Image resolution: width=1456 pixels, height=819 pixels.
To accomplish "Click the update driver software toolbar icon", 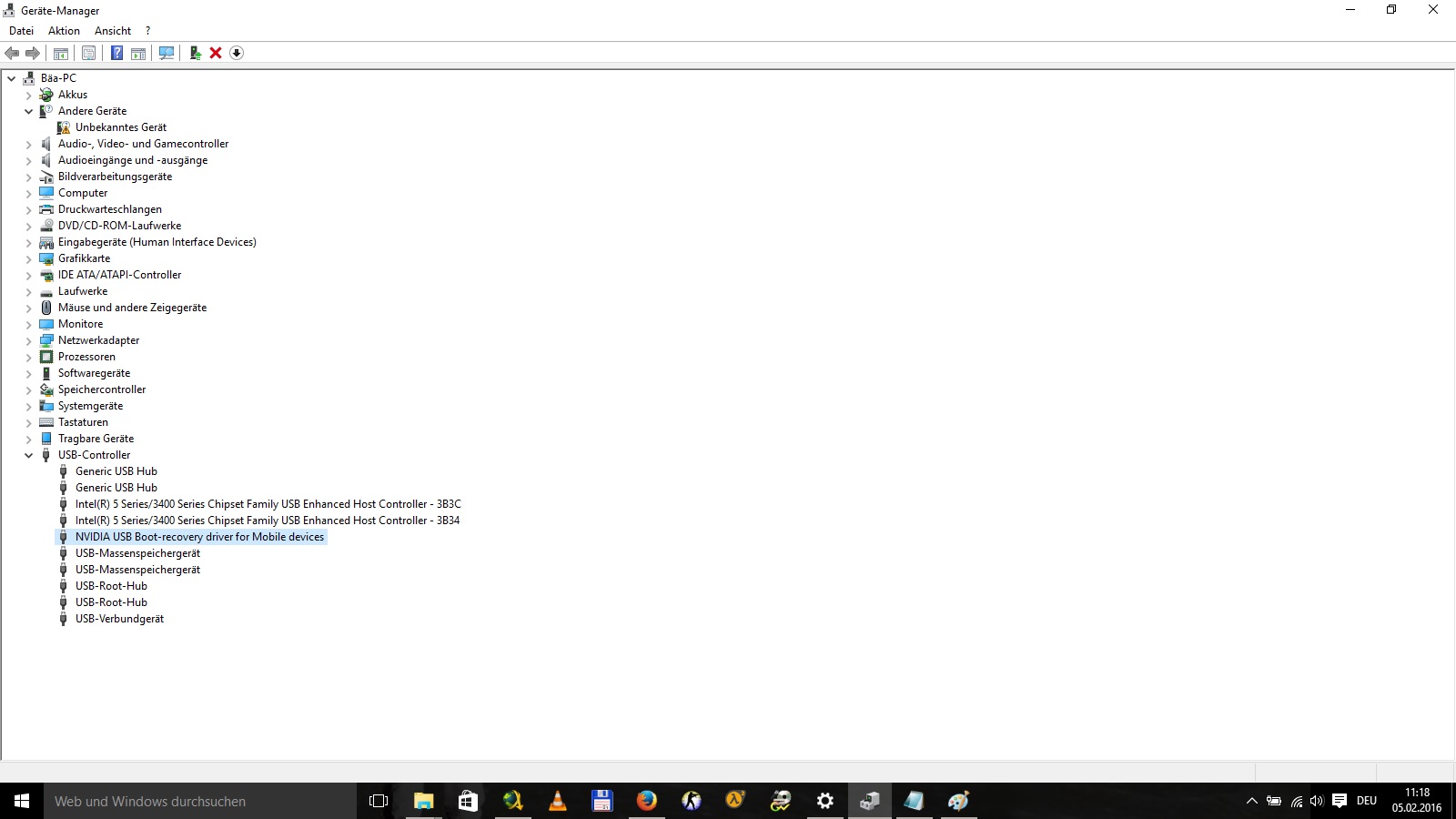I will (195, 53).
